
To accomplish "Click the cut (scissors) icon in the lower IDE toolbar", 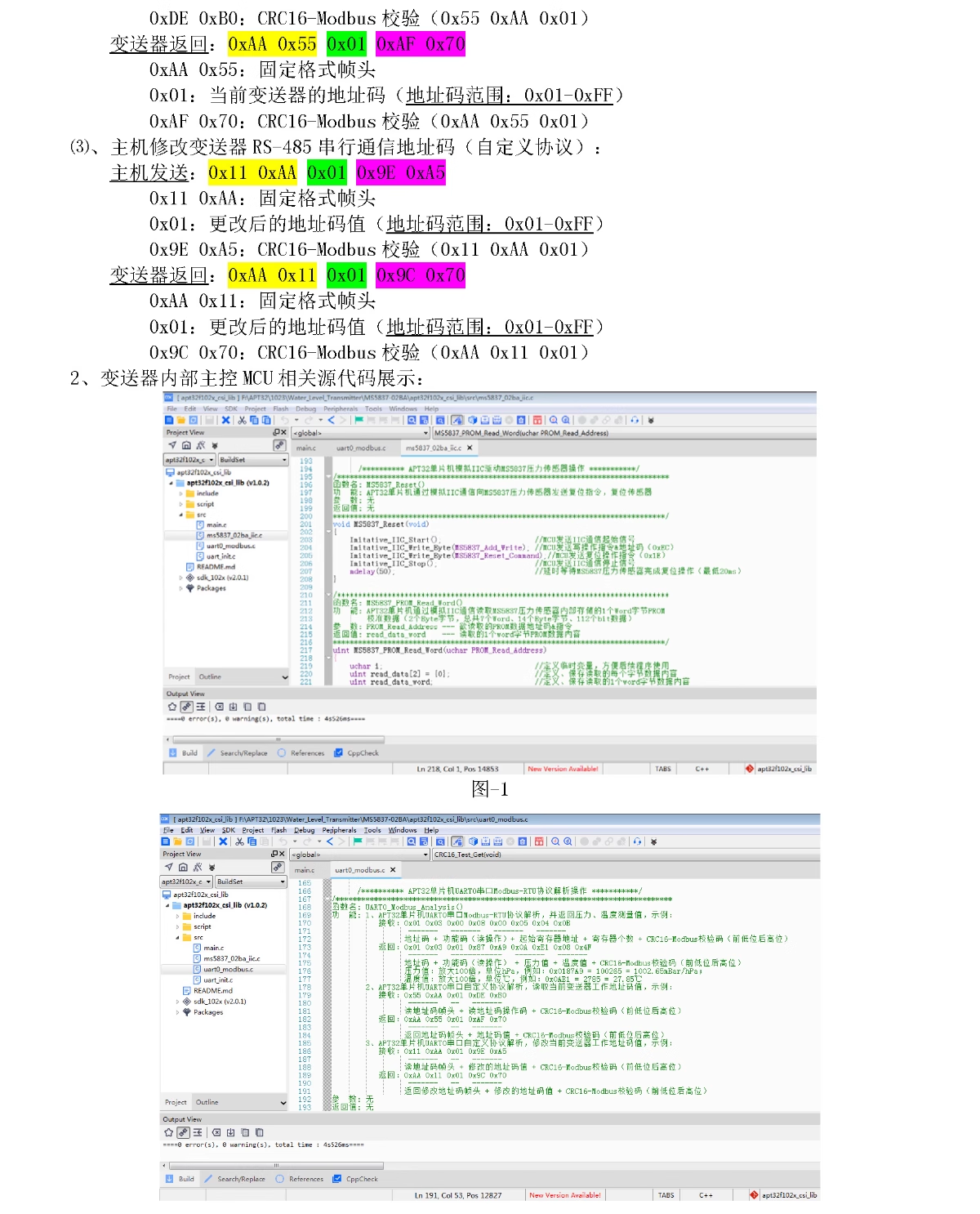I will click(239, 841).
